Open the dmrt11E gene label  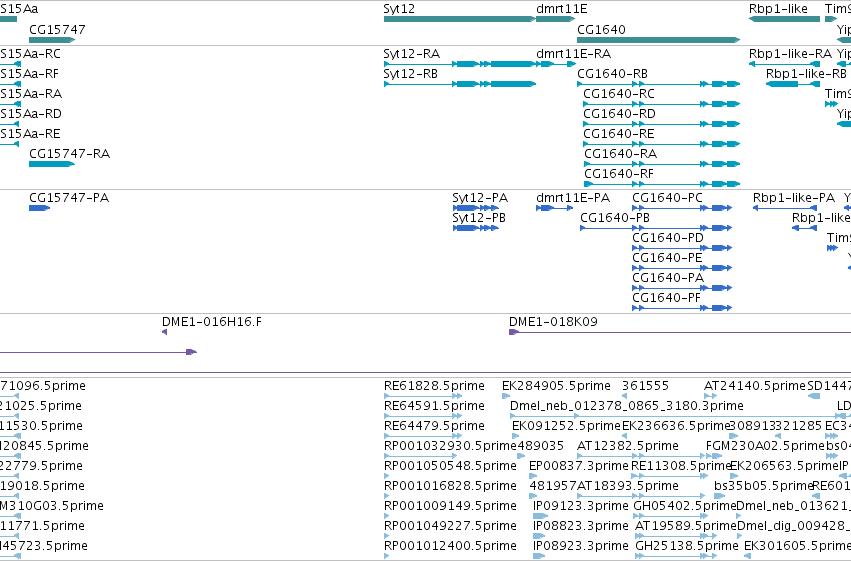[x=562, y=9]
